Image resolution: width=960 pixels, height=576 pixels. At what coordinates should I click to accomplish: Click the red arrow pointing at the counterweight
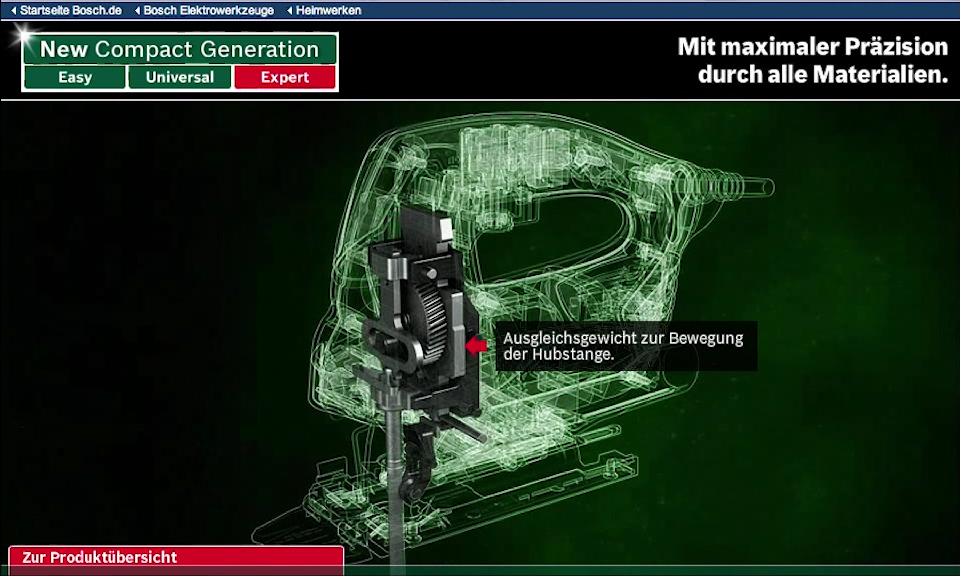[x=477, y=345]
